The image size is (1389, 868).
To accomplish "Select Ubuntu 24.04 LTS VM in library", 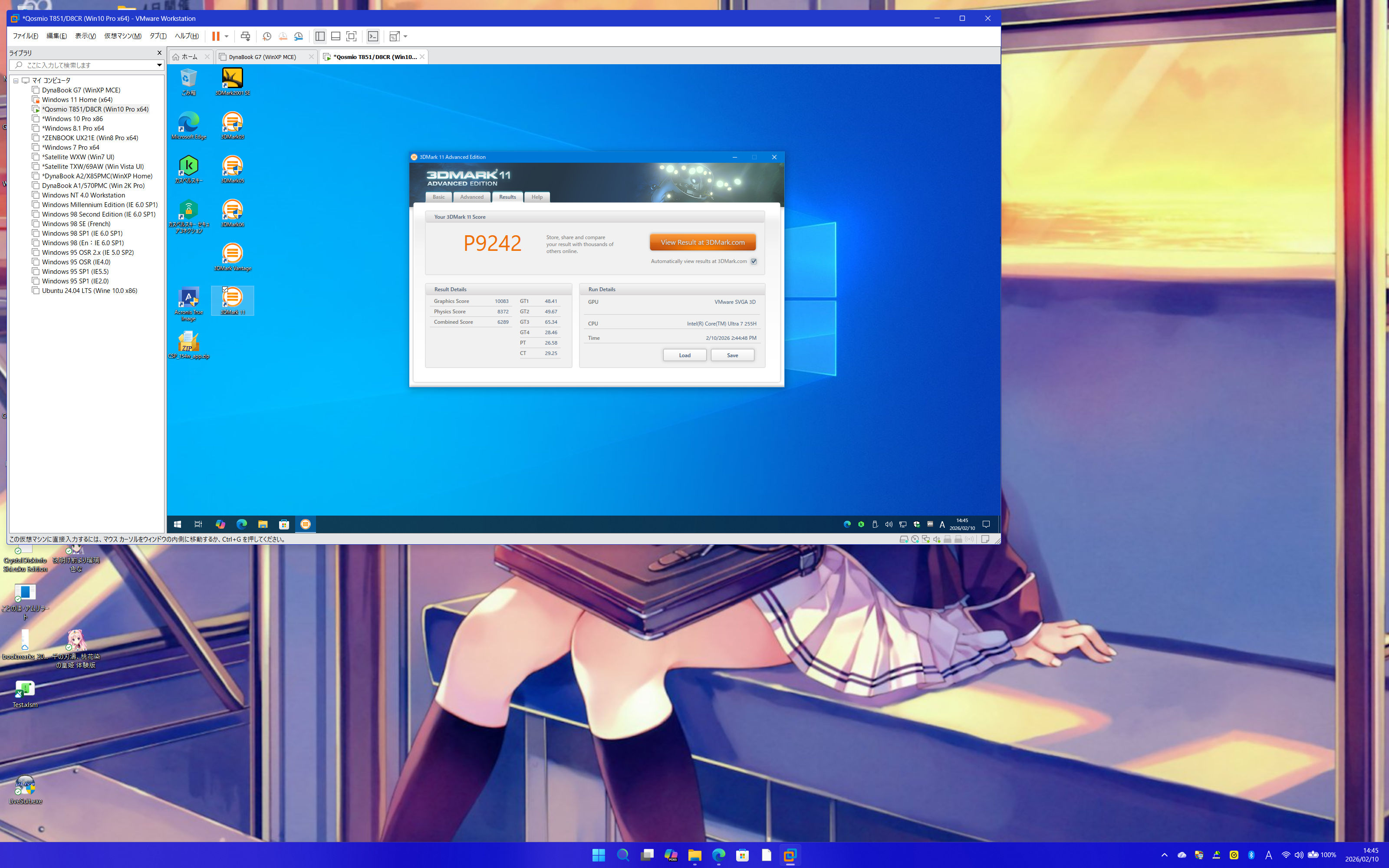I will tap(89, 290).
